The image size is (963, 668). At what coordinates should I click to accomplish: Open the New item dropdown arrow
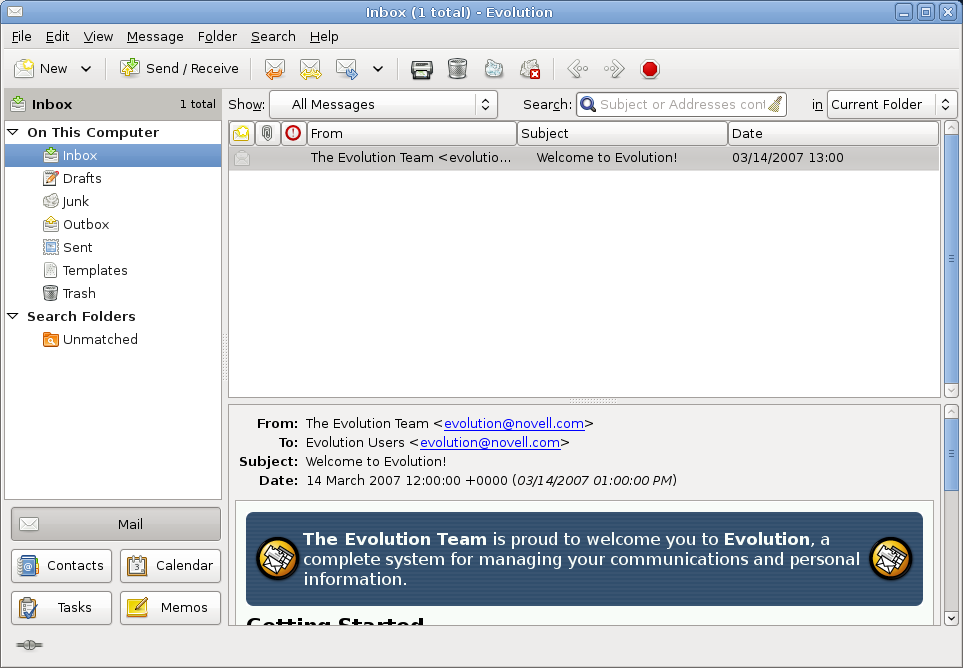(86, 69)
